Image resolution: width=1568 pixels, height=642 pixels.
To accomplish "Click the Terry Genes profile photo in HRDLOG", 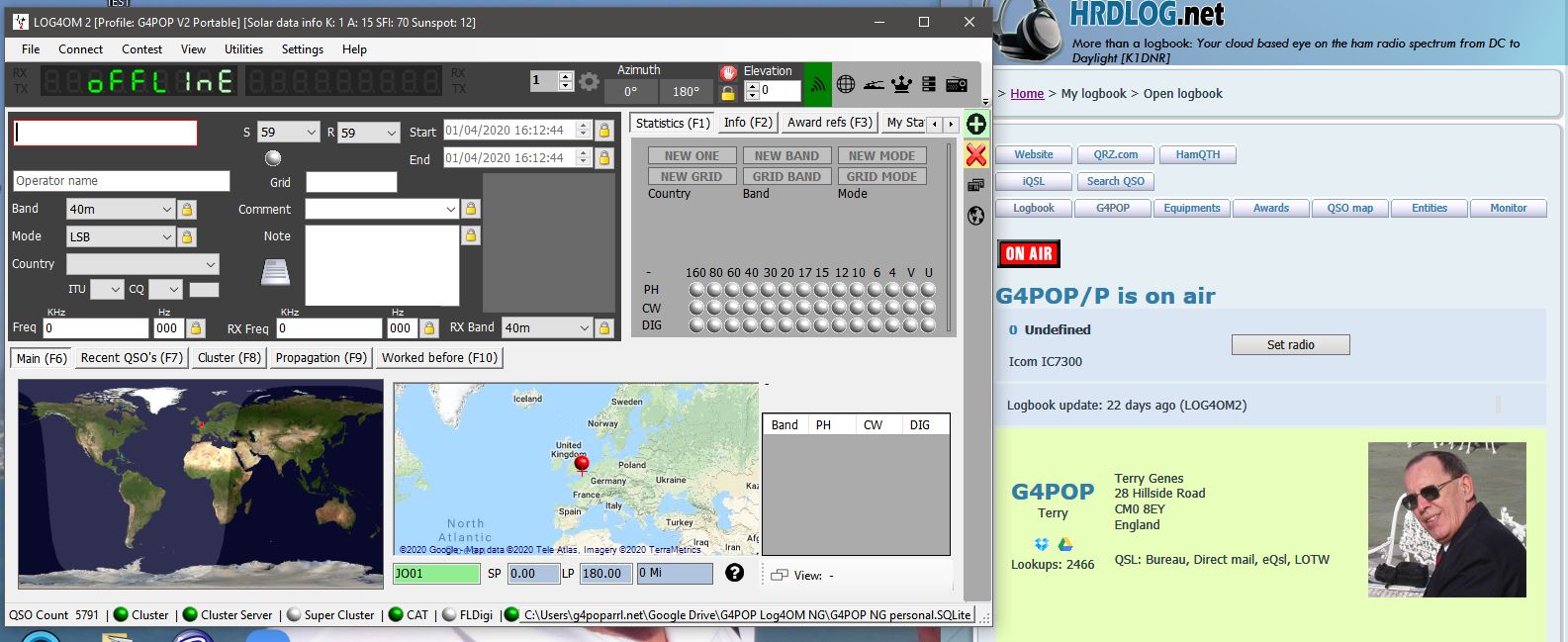I will click(x=1446, y=519).
